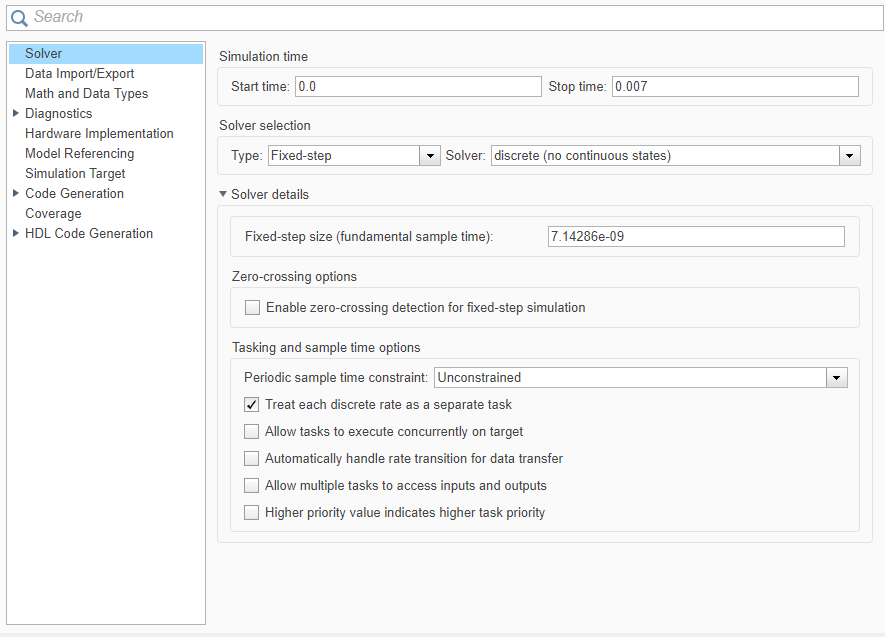Check Allow tasks to execute concurrently on target
Screen dimensions: 885x637
(252, 432)
